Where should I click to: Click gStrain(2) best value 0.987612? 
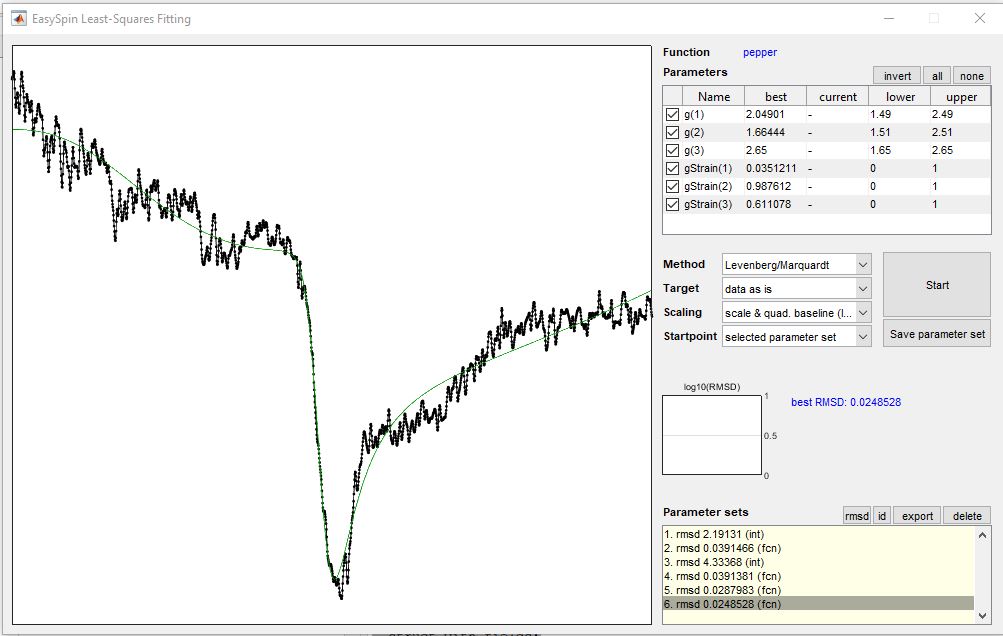pos(776,186)
